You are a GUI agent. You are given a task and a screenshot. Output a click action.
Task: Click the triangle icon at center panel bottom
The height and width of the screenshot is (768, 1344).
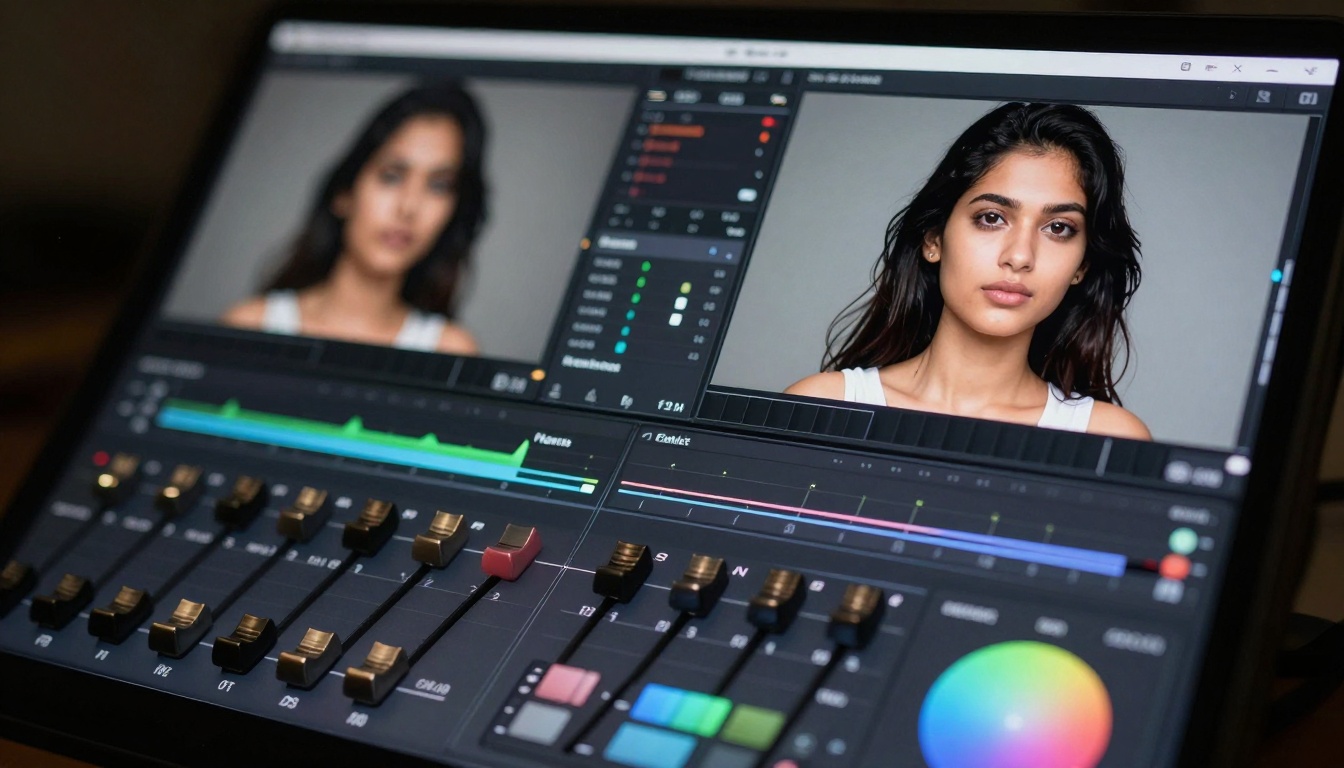590,397
